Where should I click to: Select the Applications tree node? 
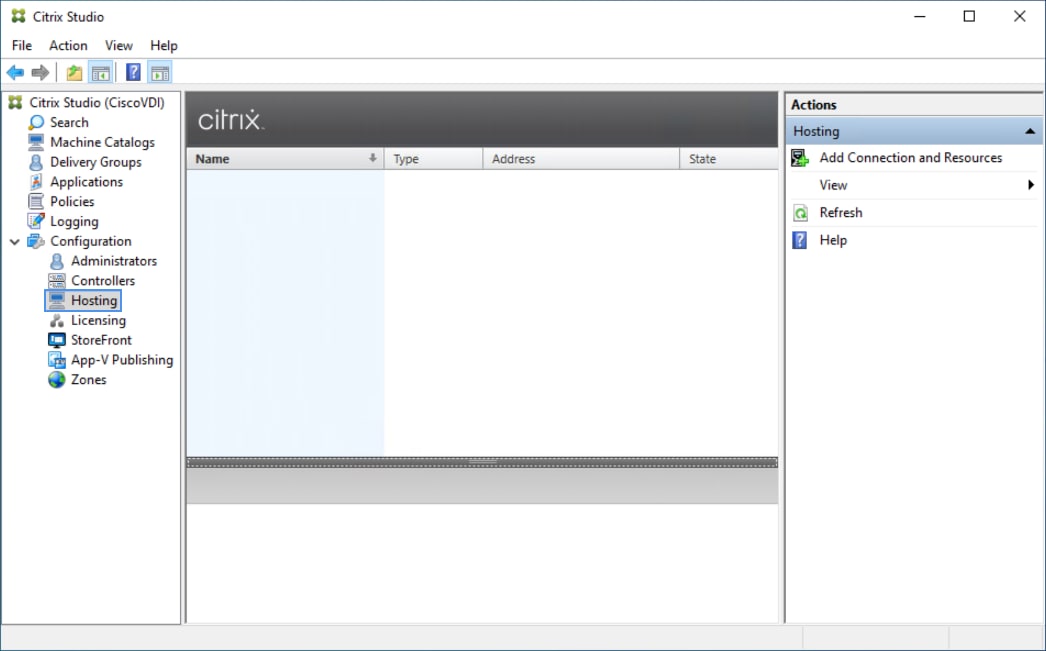pos(86,181)
